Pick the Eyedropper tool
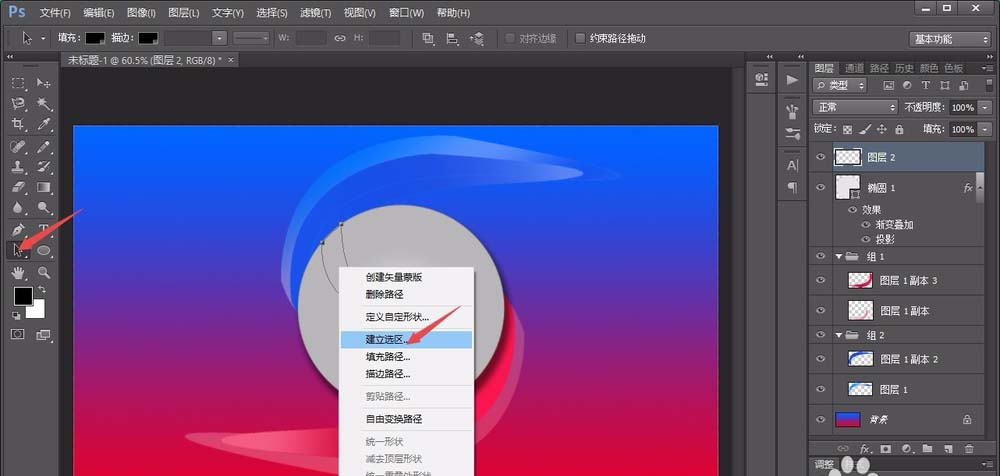The height and width of the screenshot is (476, 1000). (44, 125)
